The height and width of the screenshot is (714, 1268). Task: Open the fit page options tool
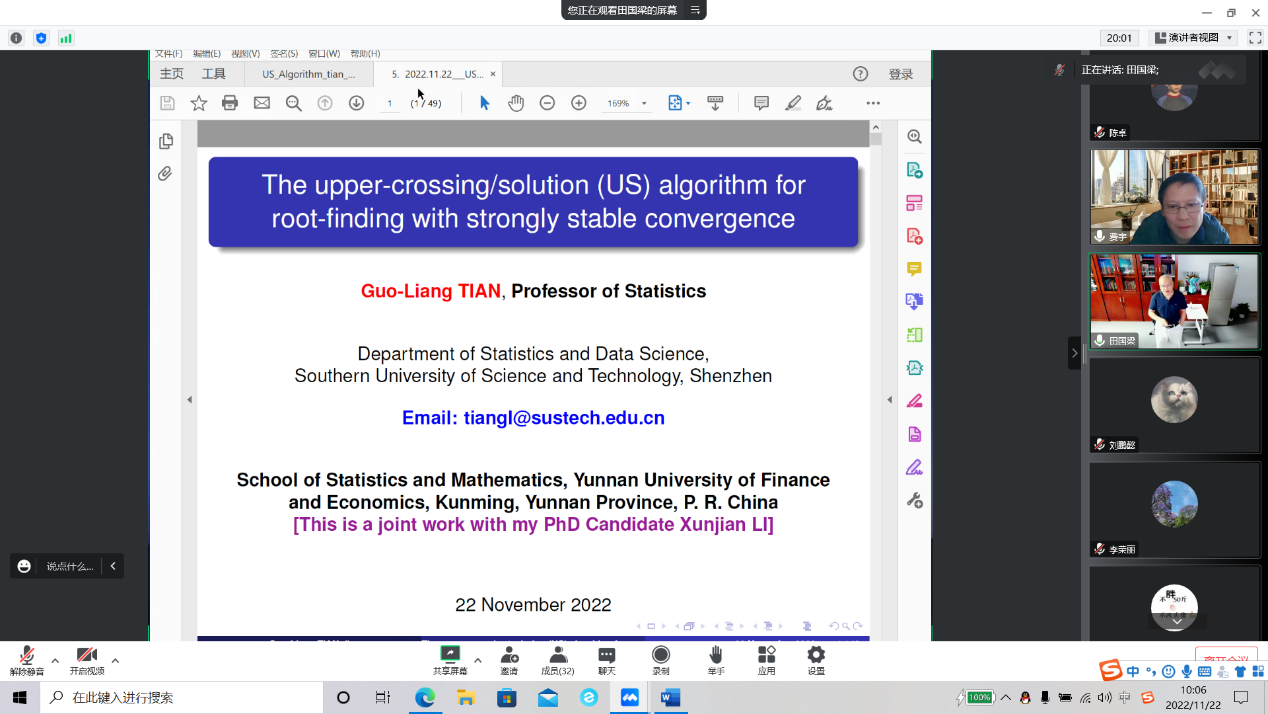coord(679,103)
